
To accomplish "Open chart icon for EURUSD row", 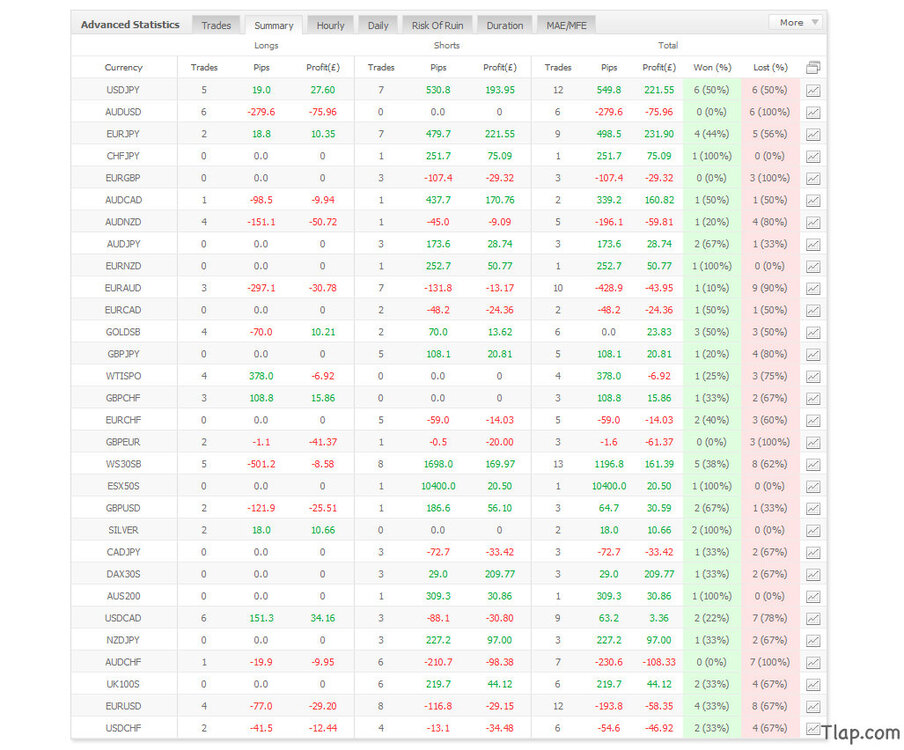I will (x=813, y=707).
